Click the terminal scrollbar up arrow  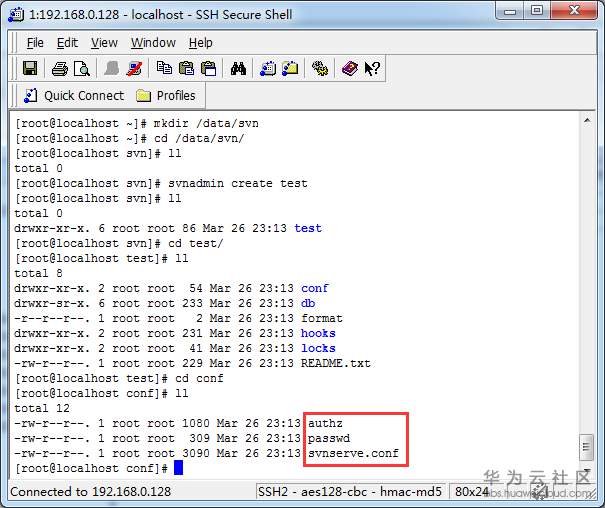[587, 120]
